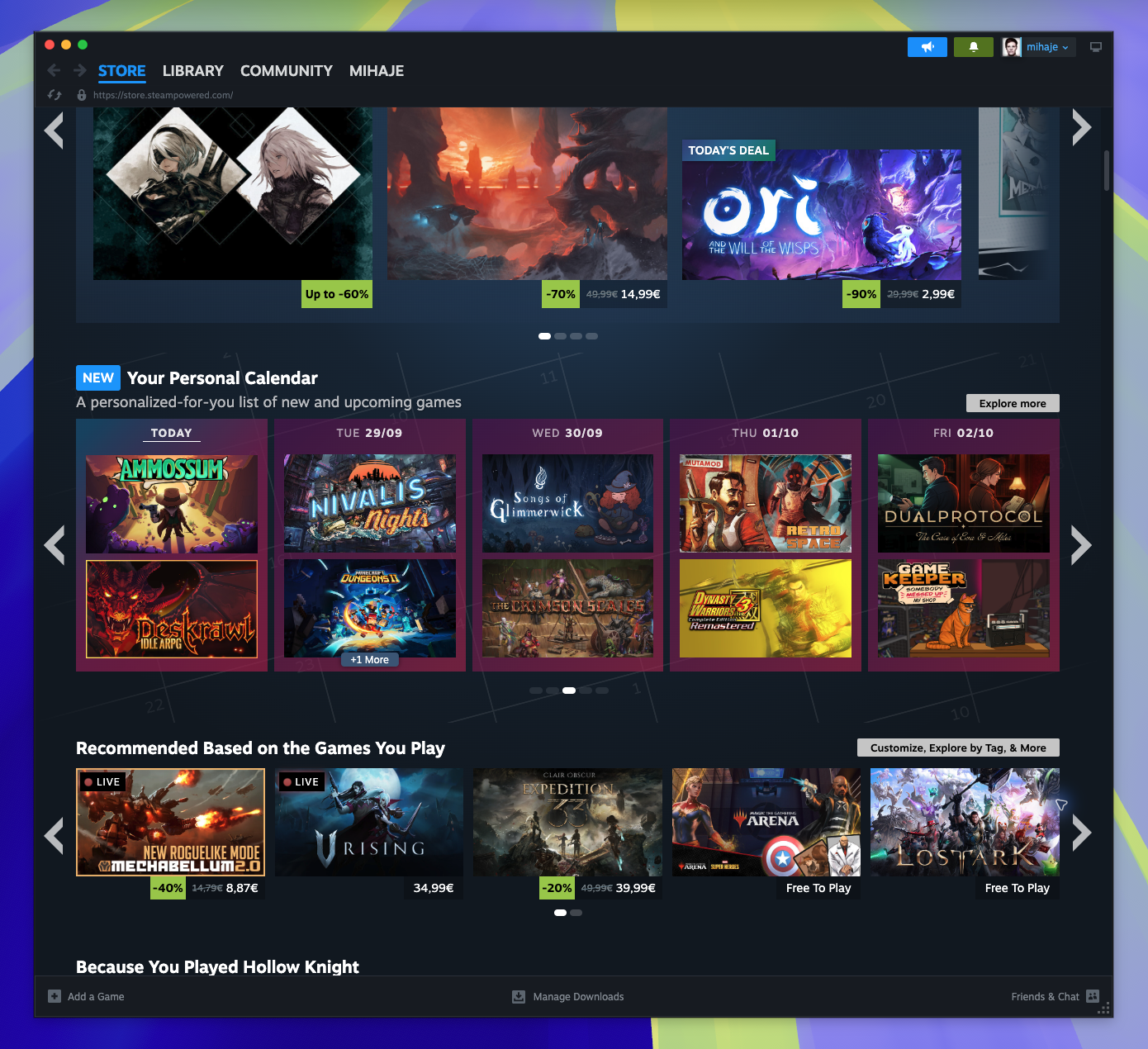
Task: Click the Friends & Chat label
Action: (1045, 997)
